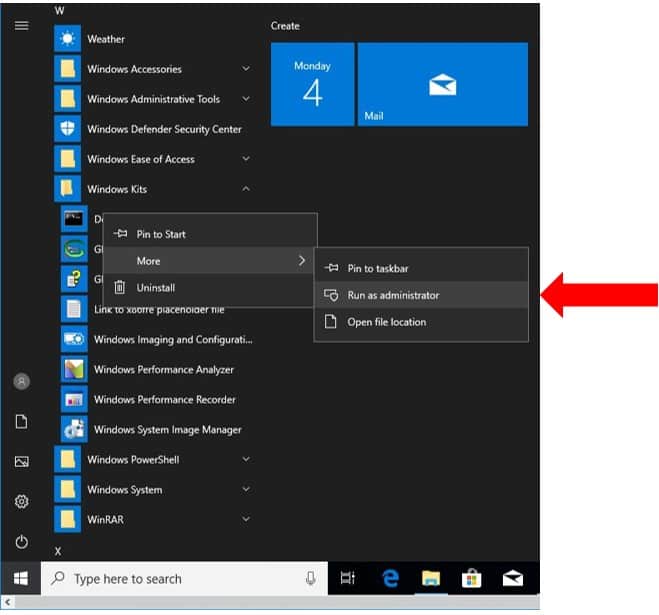Open the Monday 4 calendar tile

(x=312, y=84)
